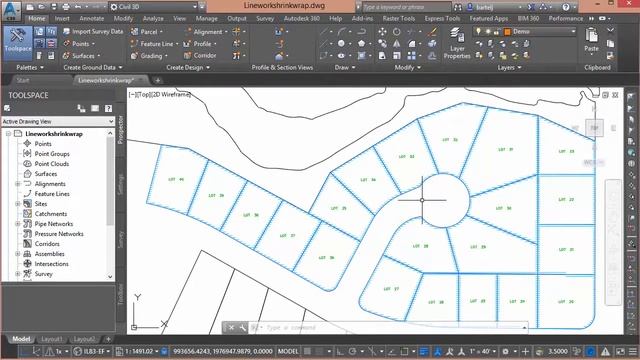The height and width of the screenshot is (360, 640).
Task: Toggle layer lock icon
Action: coord(496,31)
